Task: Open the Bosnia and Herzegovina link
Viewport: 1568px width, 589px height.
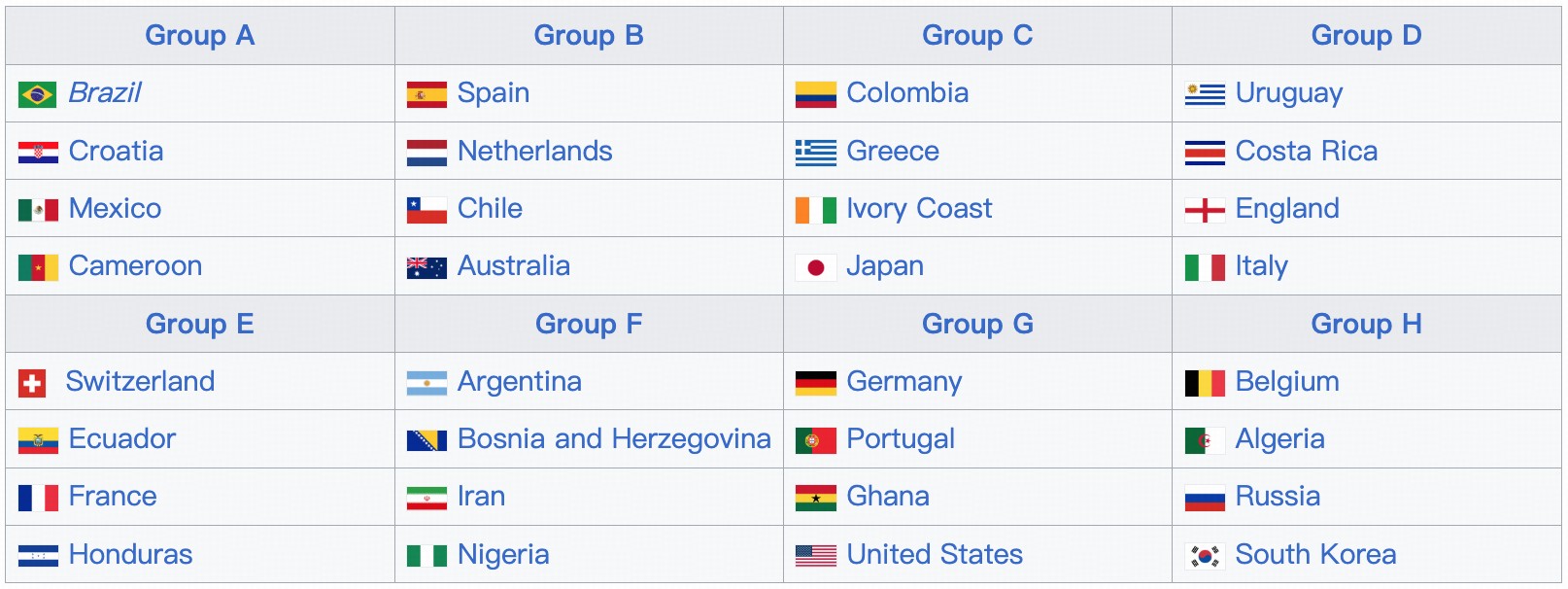Action: pos(614,439)
